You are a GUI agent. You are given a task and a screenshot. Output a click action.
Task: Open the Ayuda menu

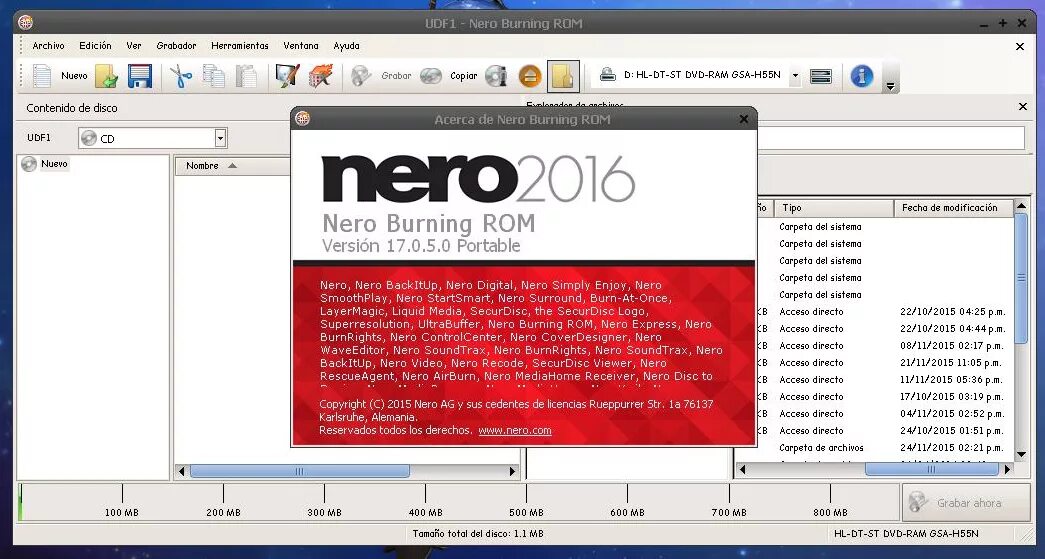coord(347,46)
